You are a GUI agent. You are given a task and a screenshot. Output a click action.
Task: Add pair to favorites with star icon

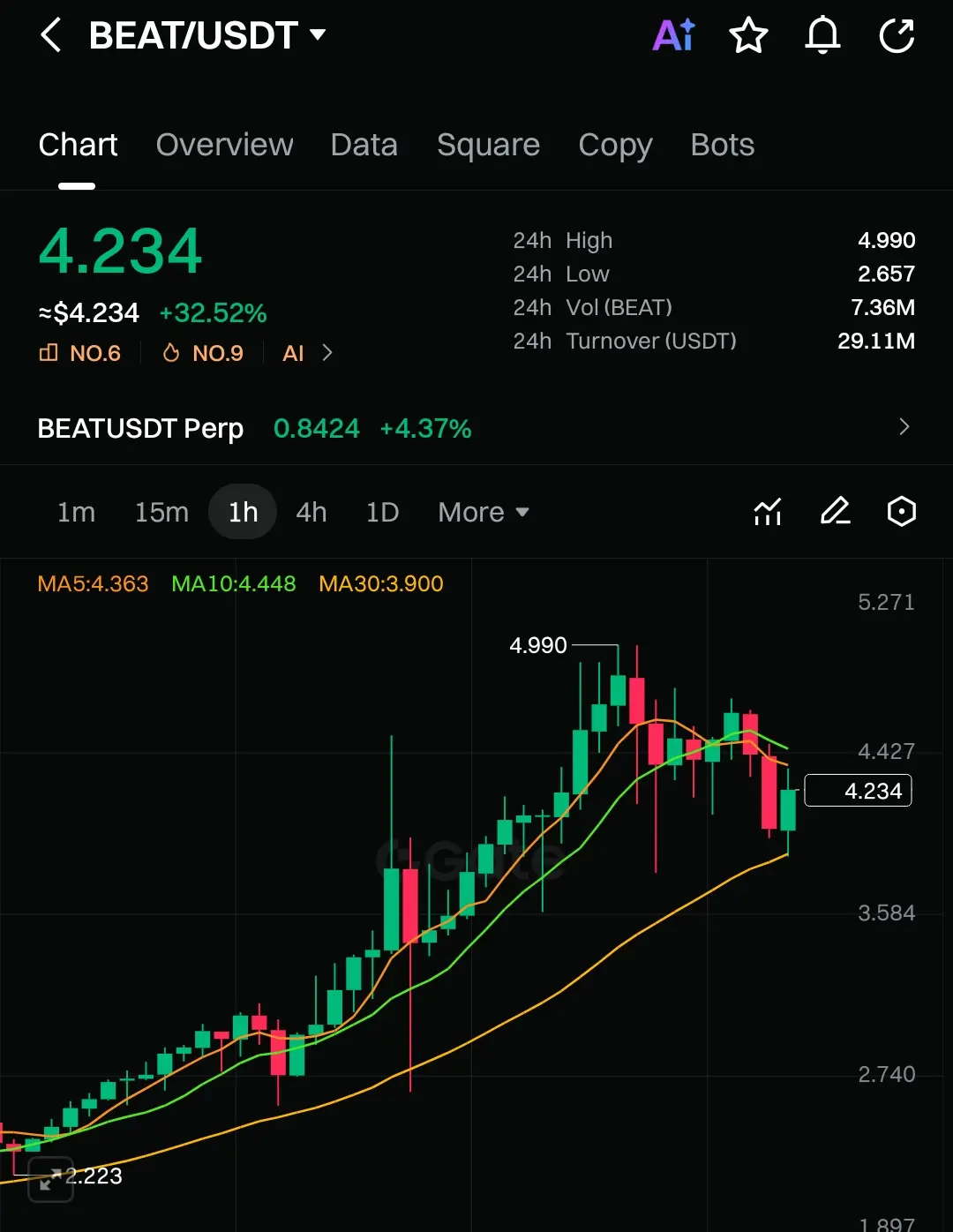[748, 35]
